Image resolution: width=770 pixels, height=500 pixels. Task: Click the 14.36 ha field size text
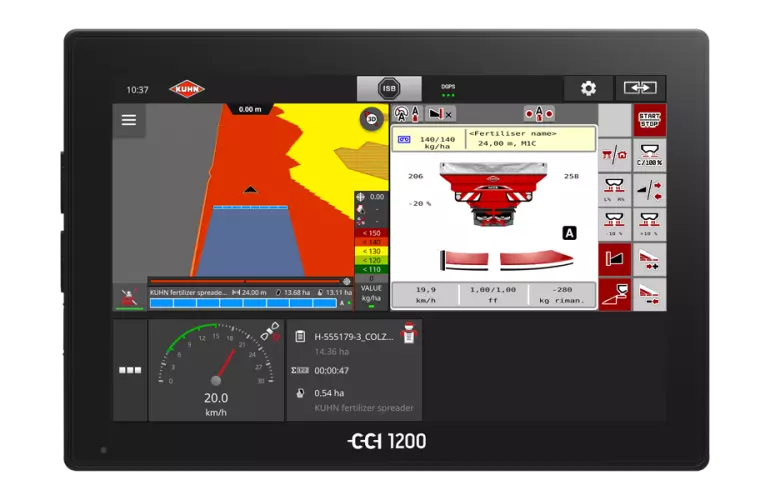[331, 352]
